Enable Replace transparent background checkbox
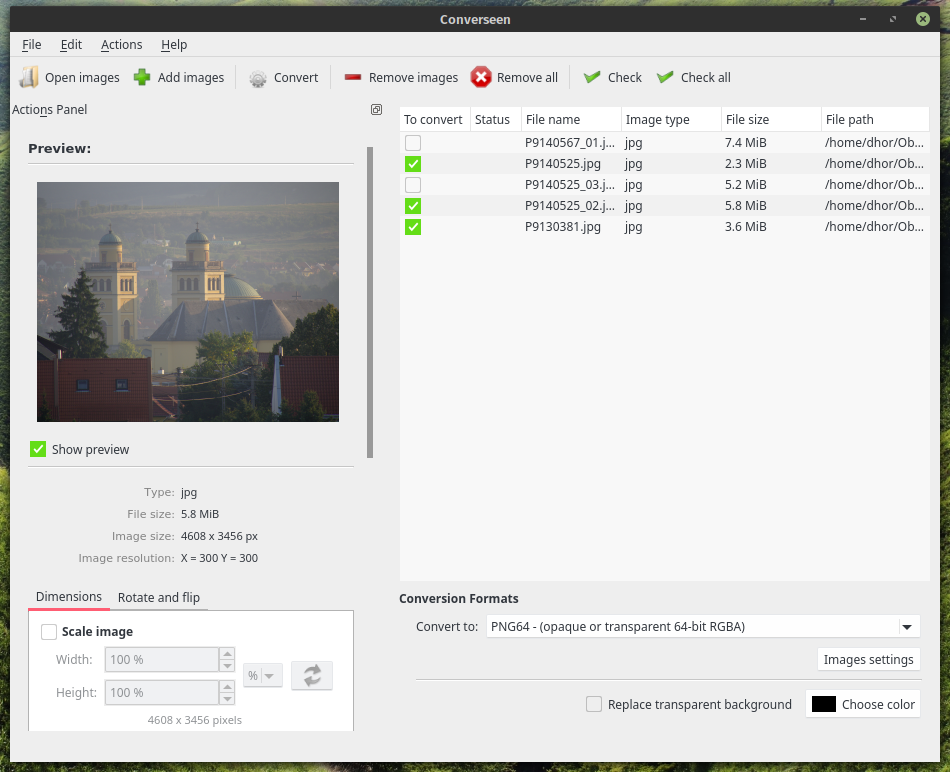This screenshot has height=772, width=950. (594, 704)
